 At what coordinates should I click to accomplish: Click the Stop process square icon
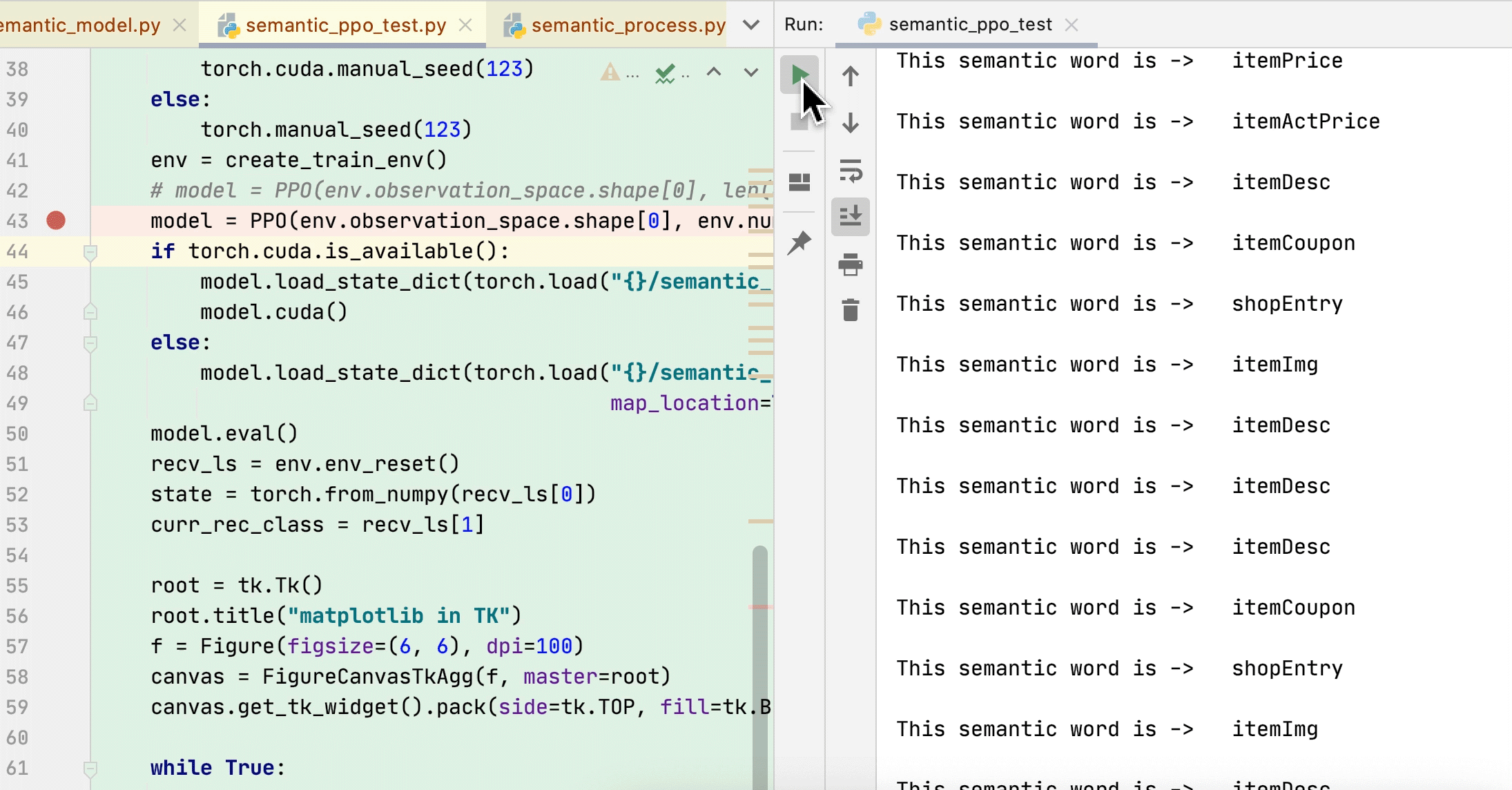coord(799,124)
